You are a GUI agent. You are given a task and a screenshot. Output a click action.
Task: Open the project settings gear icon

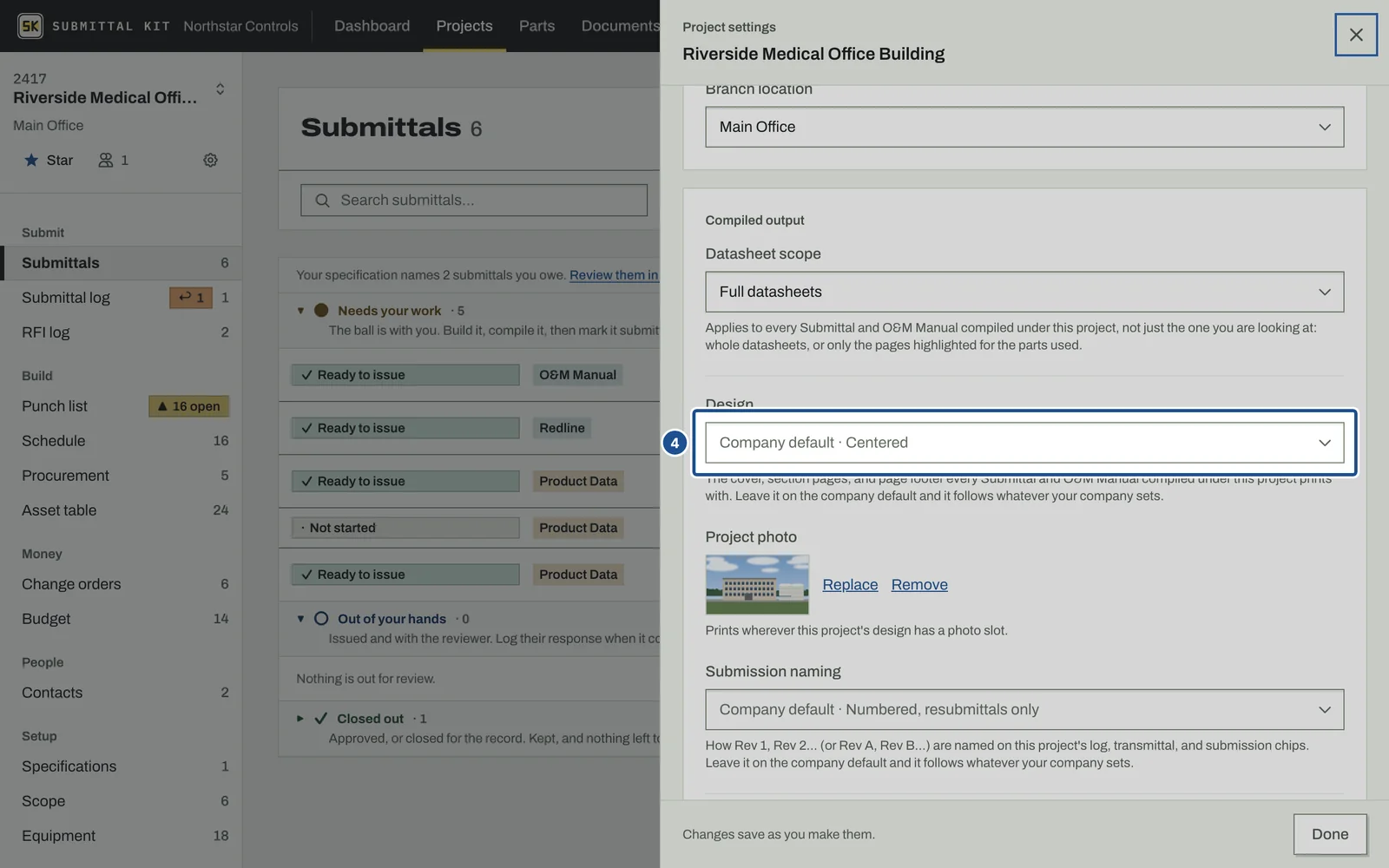210,160
